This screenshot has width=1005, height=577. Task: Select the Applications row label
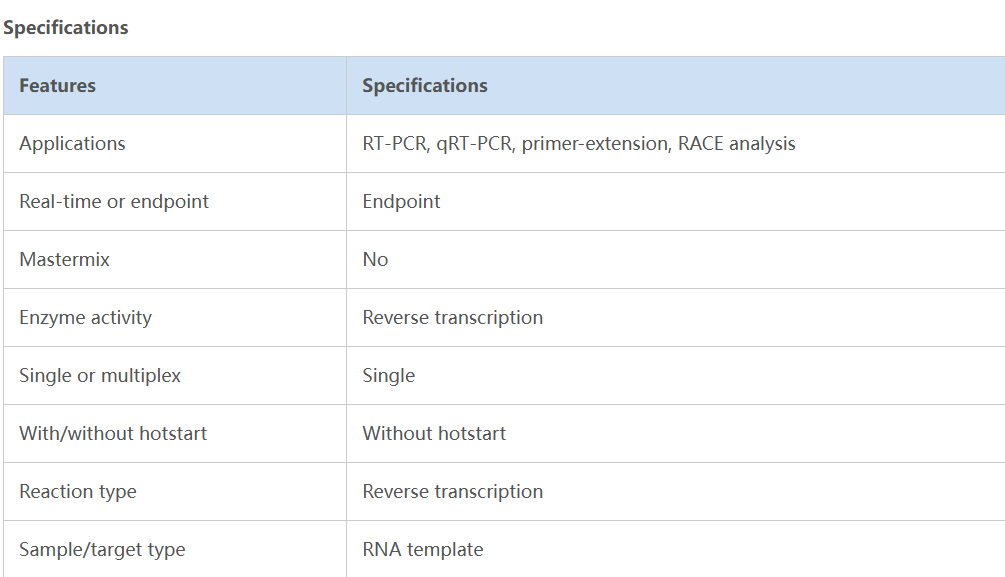point(72,143)
